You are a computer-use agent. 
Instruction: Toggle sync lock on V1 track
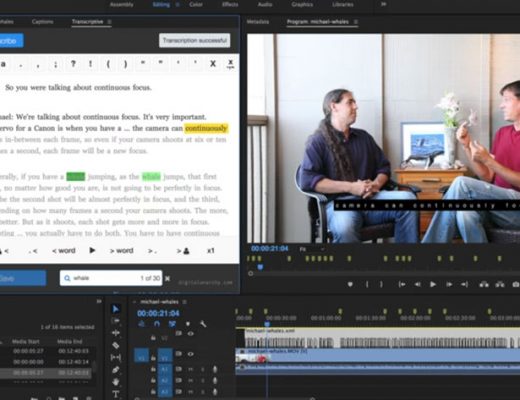pyautogui.click(x=179, y=353)
